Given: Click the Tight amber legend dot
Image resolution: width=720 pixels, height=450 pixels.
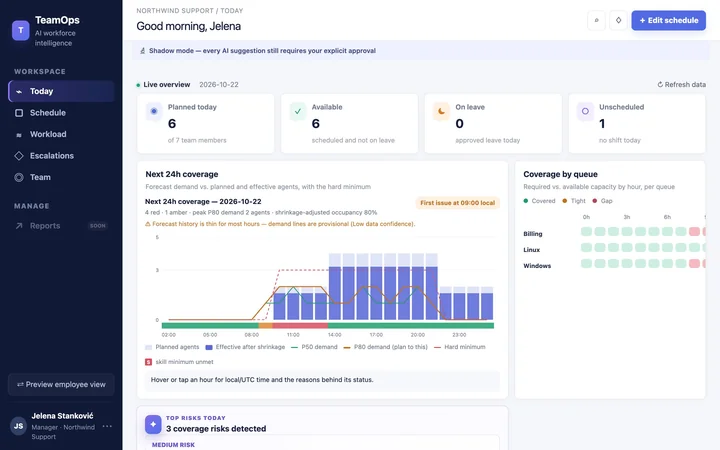Looking at the screenshot, I should click(564, 201).
